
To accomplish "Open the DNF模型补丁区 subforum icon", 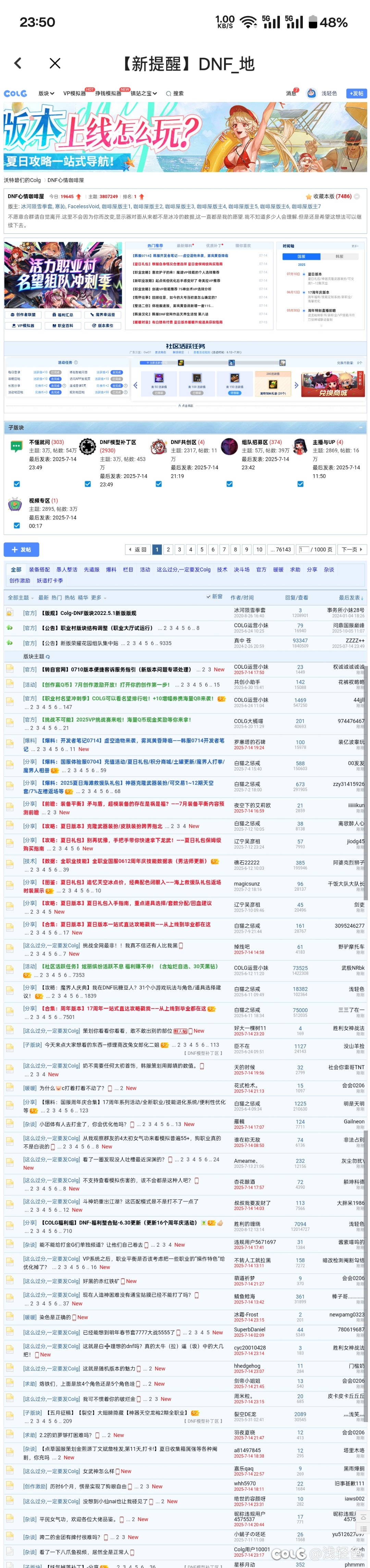I will (88, 446).
